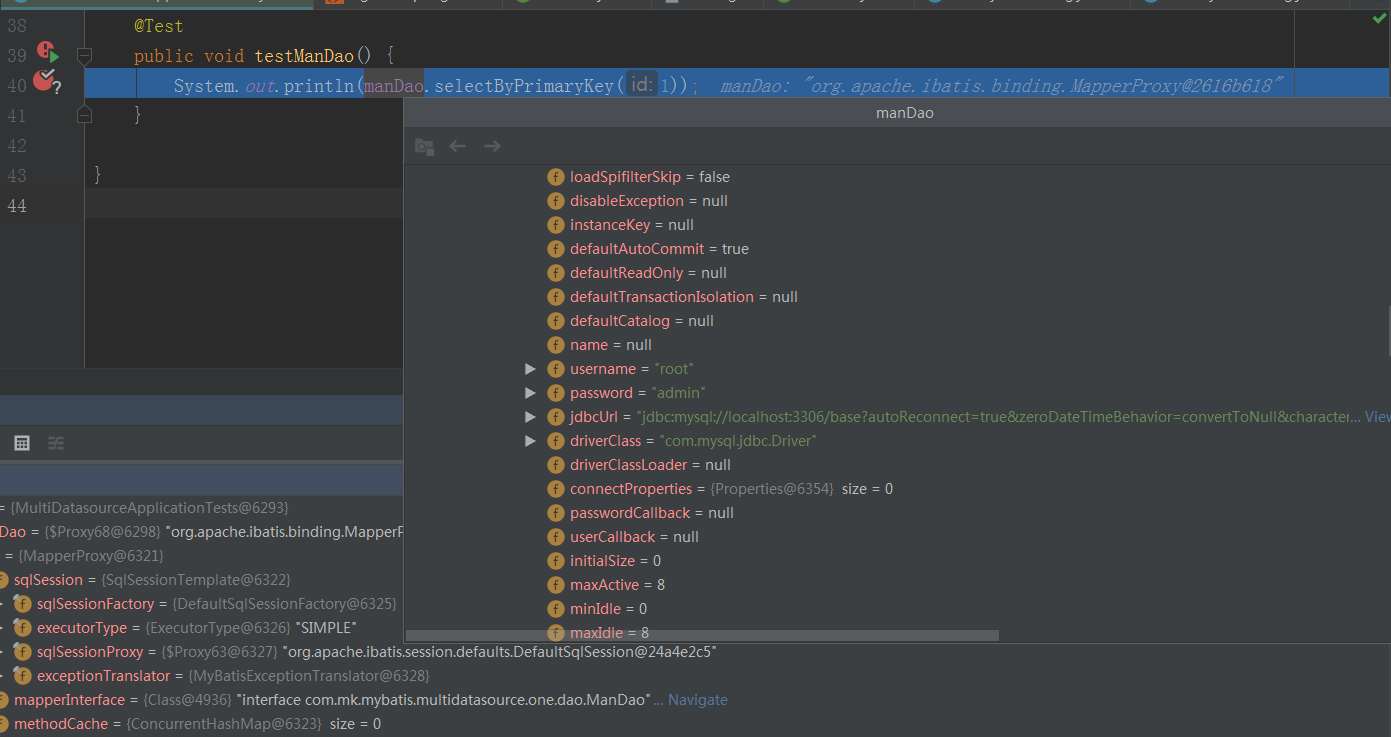
Task: Expand the driverClass field node
Action: [531, 441]
